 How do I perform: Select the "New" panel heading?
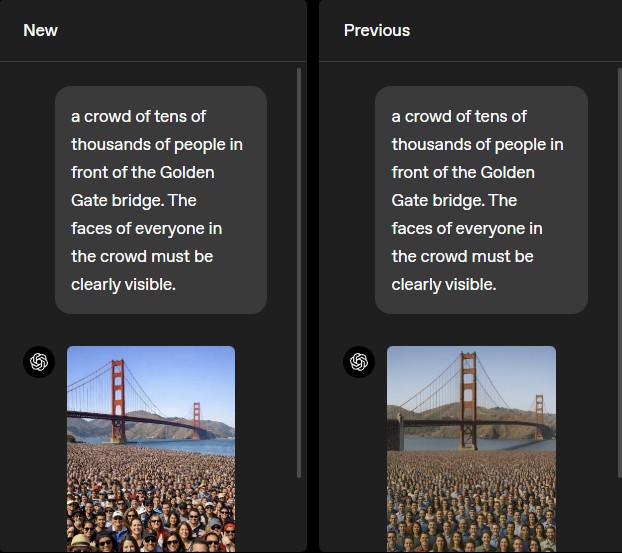coord(40,30)
